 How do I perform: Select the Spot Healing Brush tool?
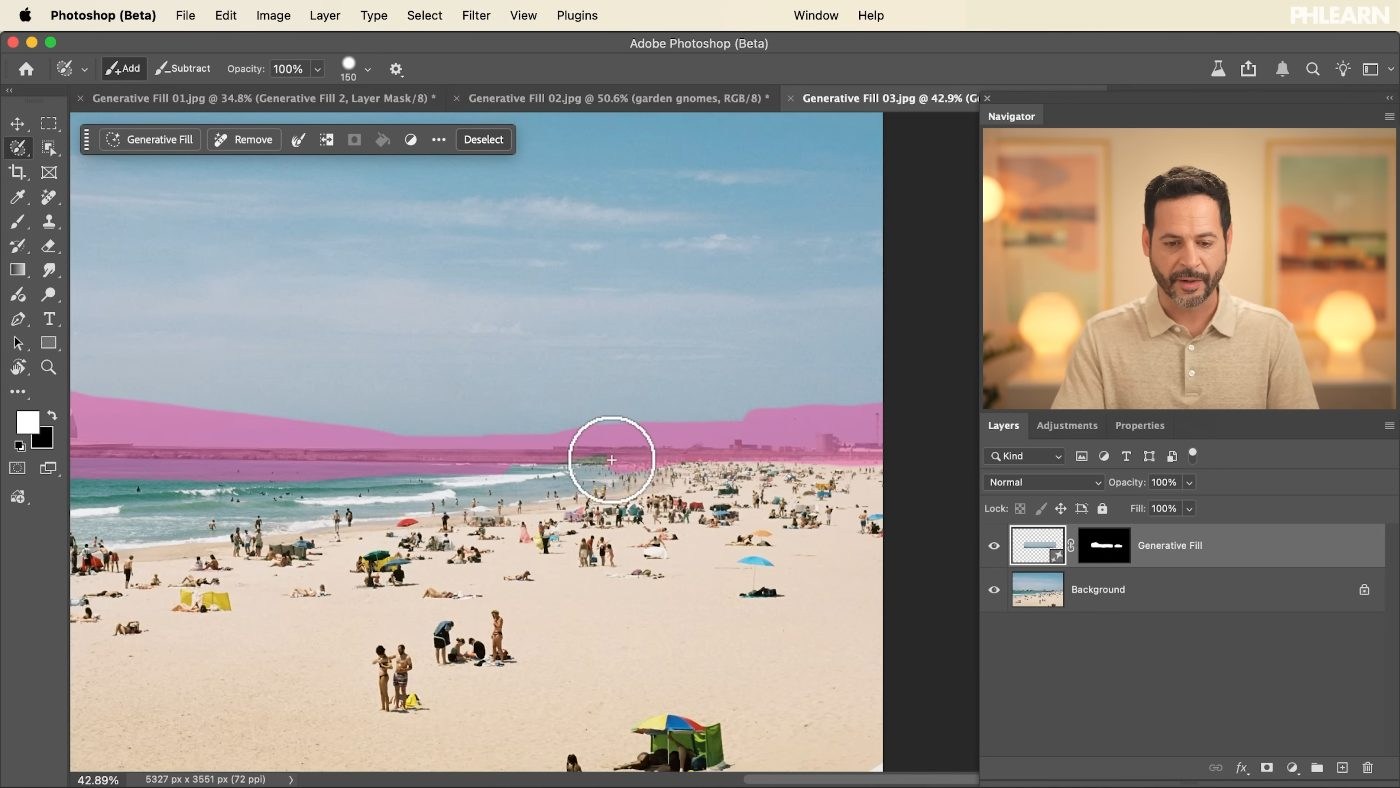click(x=48, y=197)
